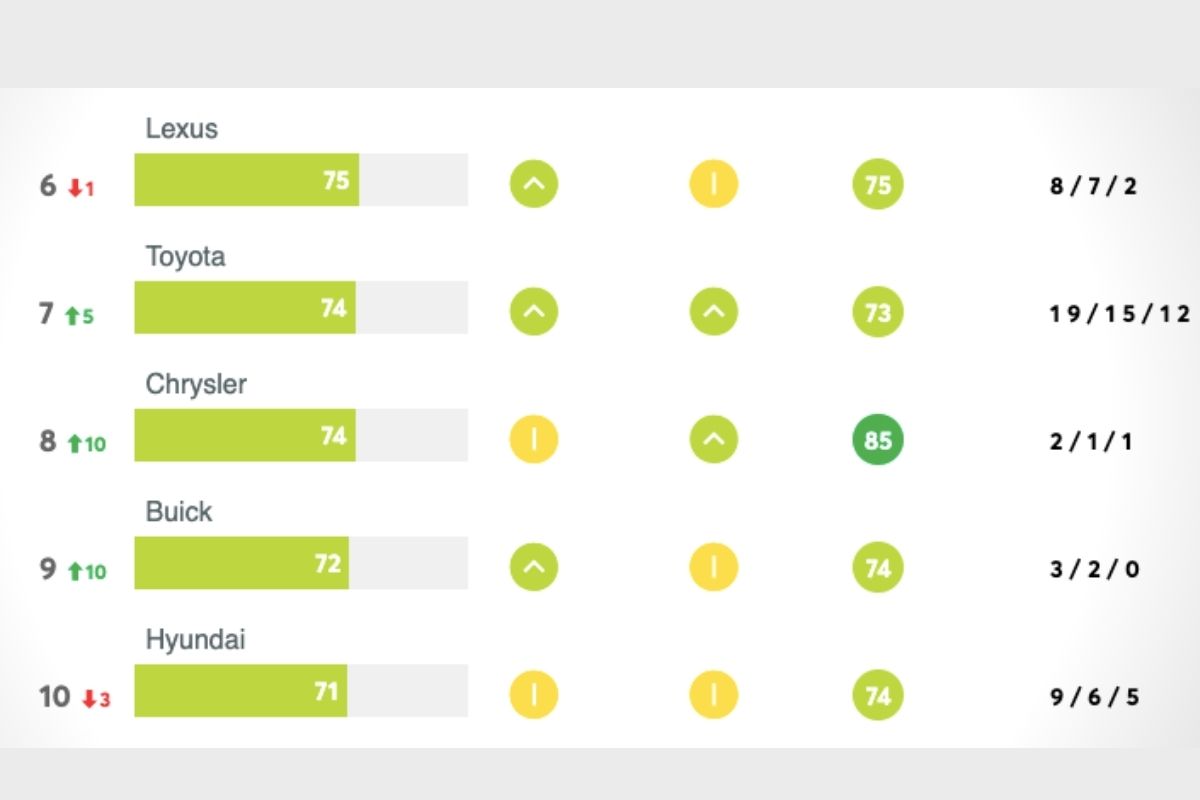Click Hyundai first yellow indicator icon
Image resolution: width=1200 pixels, height=800 pixels.
pos(534,696)
